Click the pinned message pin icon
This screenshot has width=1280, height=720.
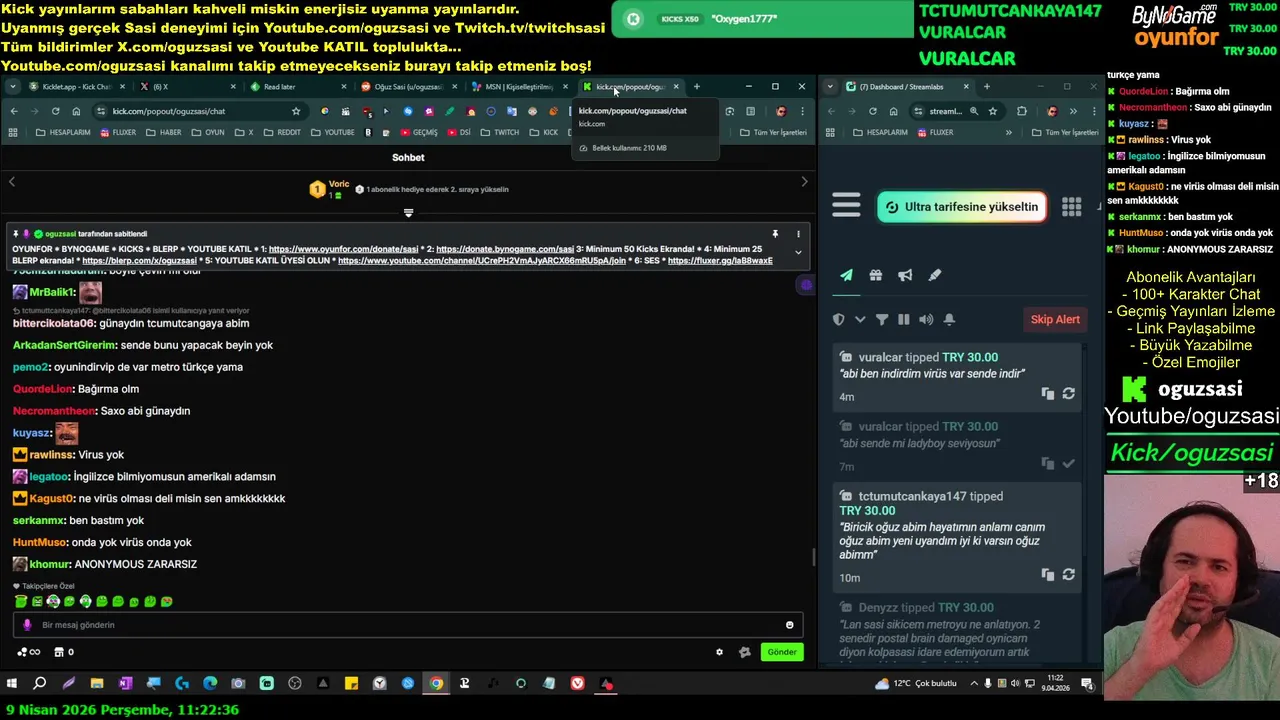(775, 234)
